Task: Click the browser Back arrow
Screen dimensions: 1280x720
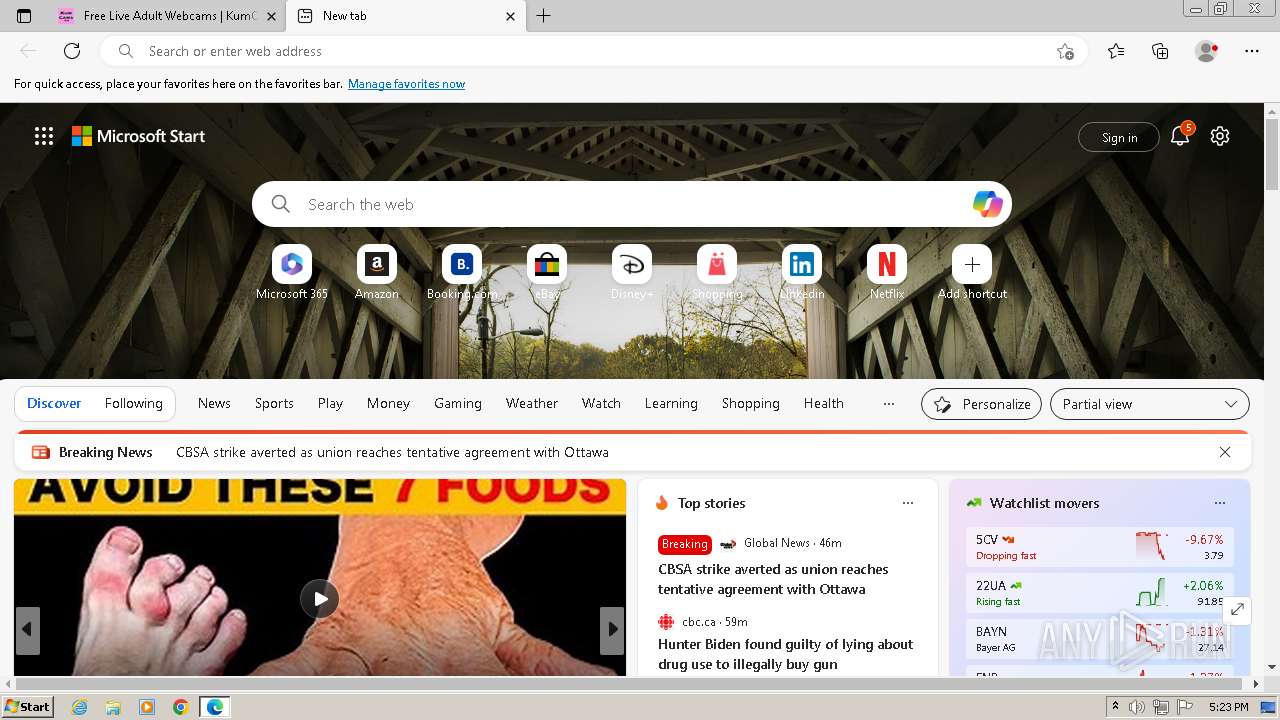Action: [x=28, y=51]
